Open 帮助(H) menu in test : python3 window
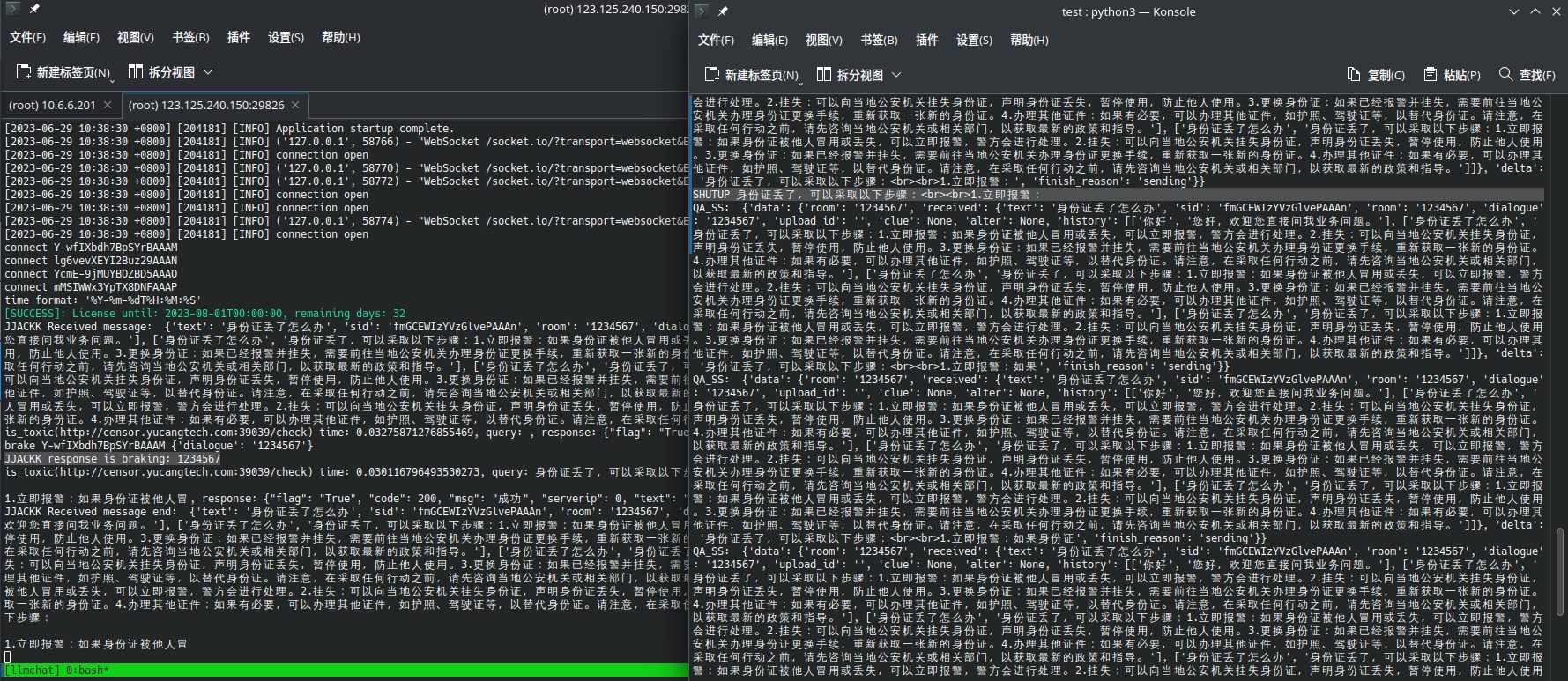 pyautogui.click(x=1029, y=40)
